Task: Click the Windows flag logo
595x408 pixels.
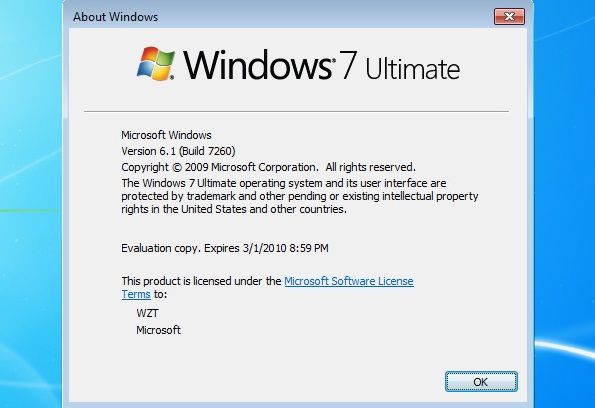Action: [156, 63]
